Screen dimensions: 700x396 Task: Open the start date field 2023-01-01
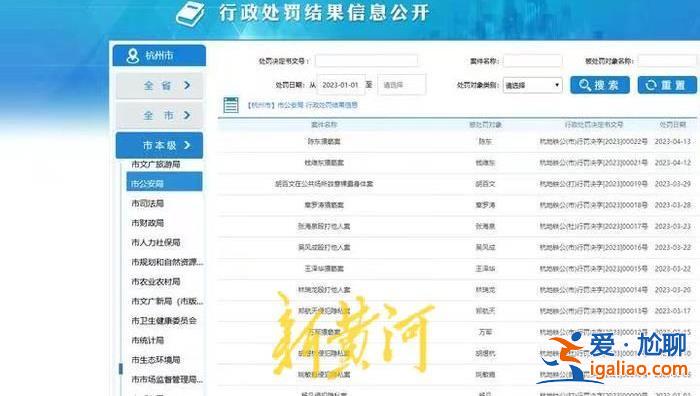(341, 85)
